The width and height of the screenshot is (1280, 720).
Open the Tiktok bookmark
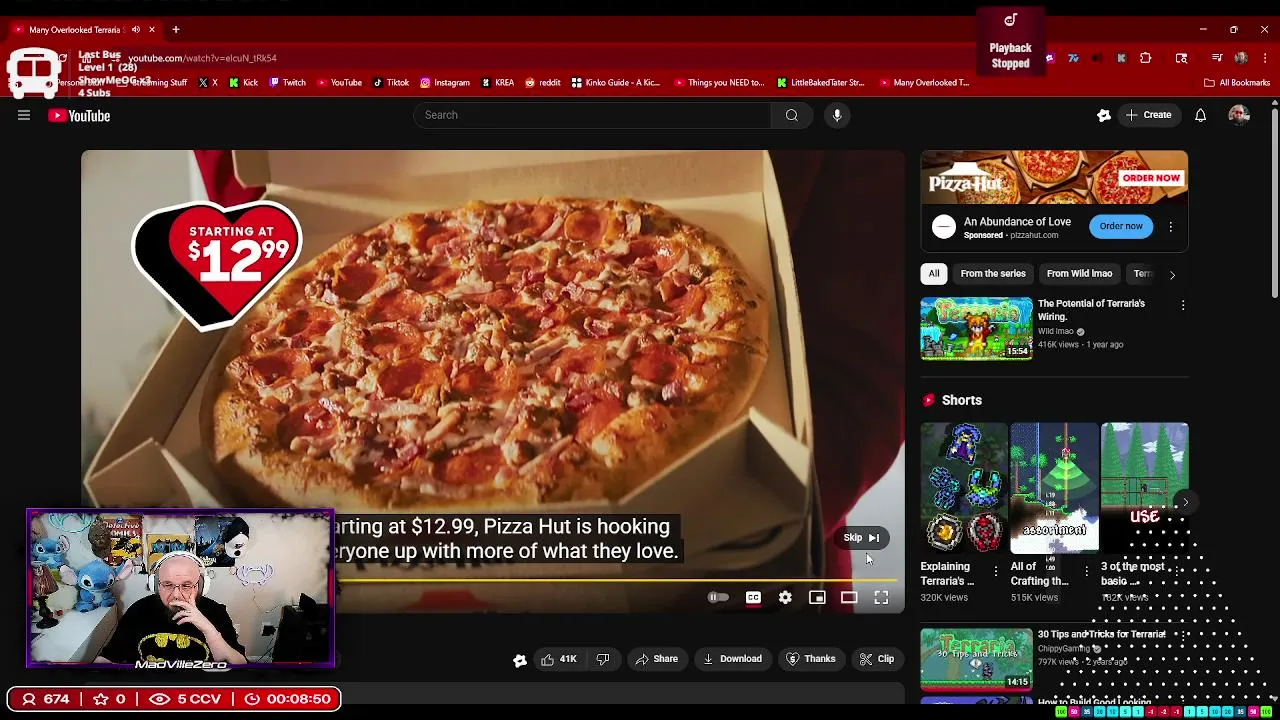point(390,83)
